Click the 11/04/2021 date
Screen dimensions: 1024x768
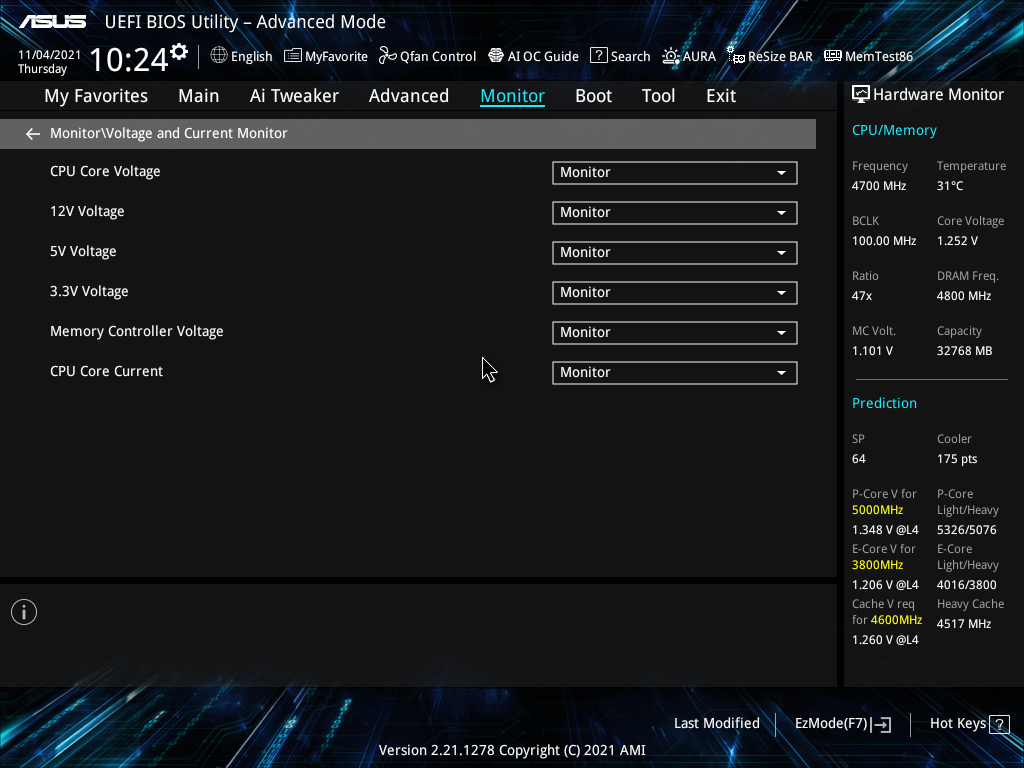click(50, 55)
